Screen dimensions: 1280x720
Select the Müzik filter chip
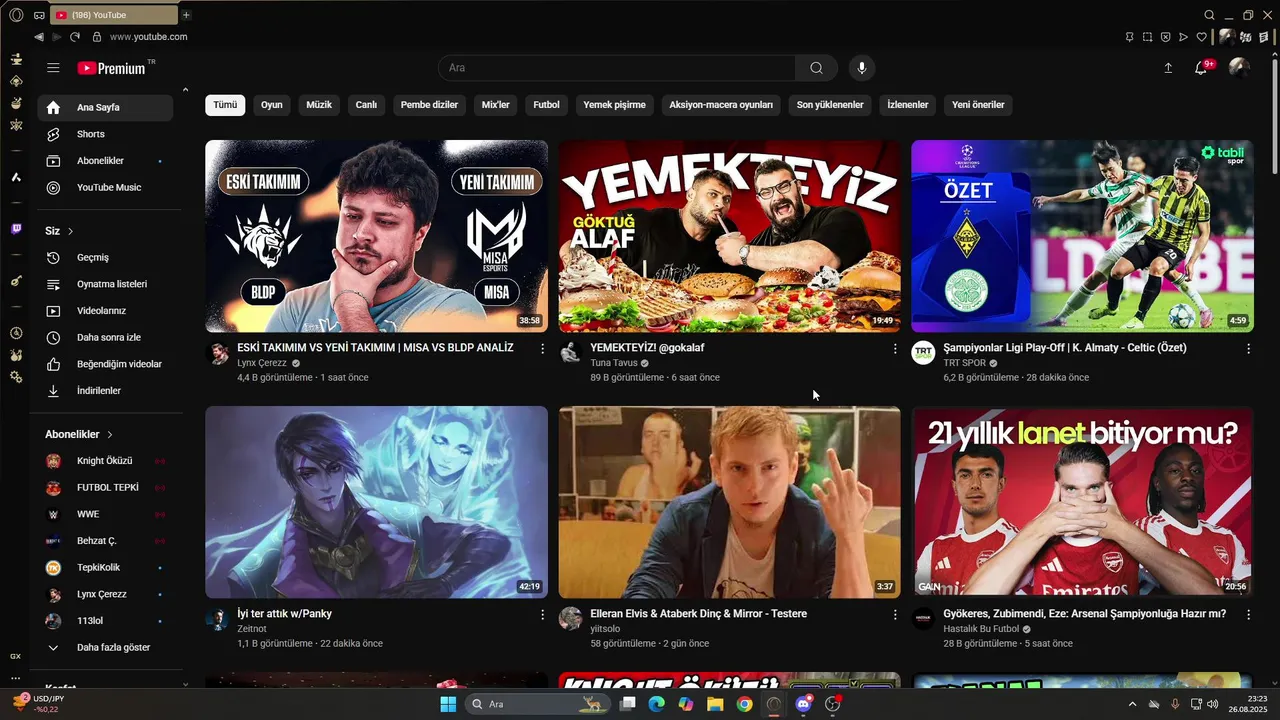pyautogui.click(x=319, y=105)
